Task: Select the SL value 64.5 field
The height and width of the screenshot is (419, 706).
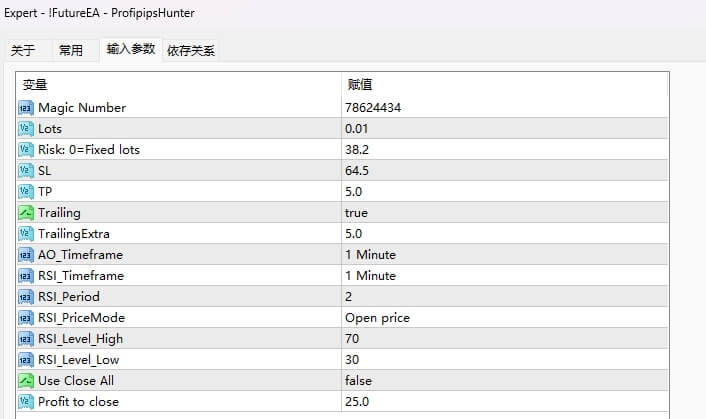Action: [357, 171]
